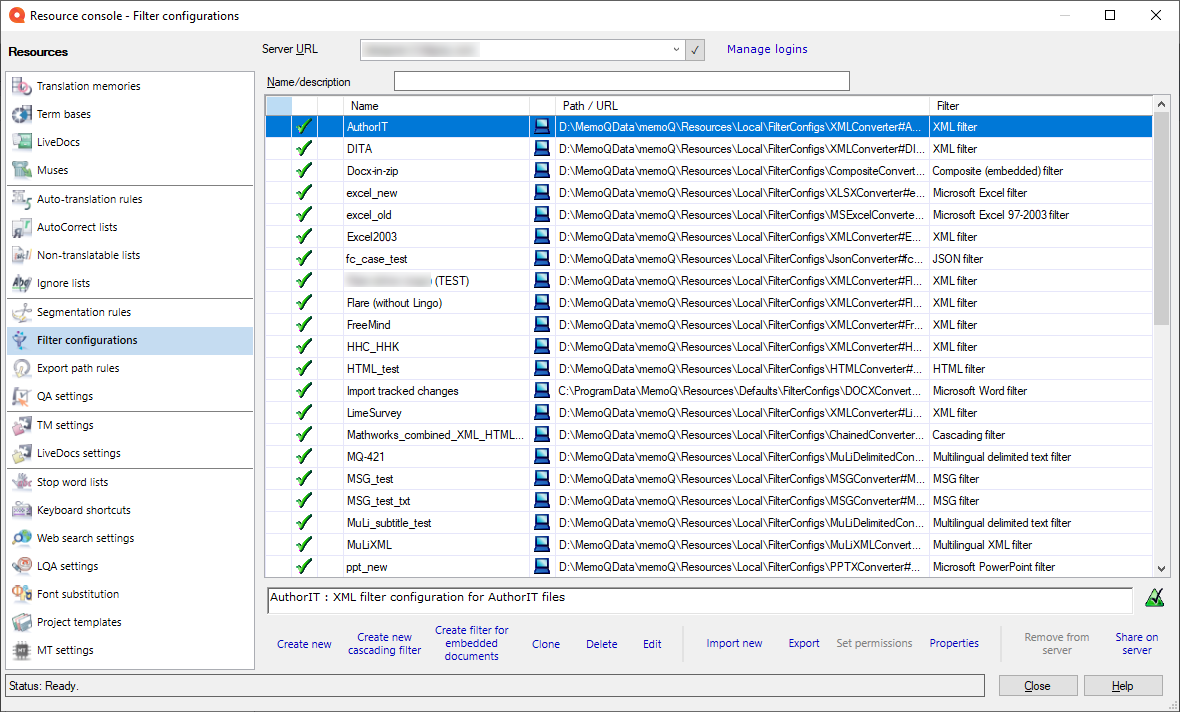The width and height of the screenshot is (1180, 712).
Task: Select the LiveDocs resource category
Action: coord(70,142)
